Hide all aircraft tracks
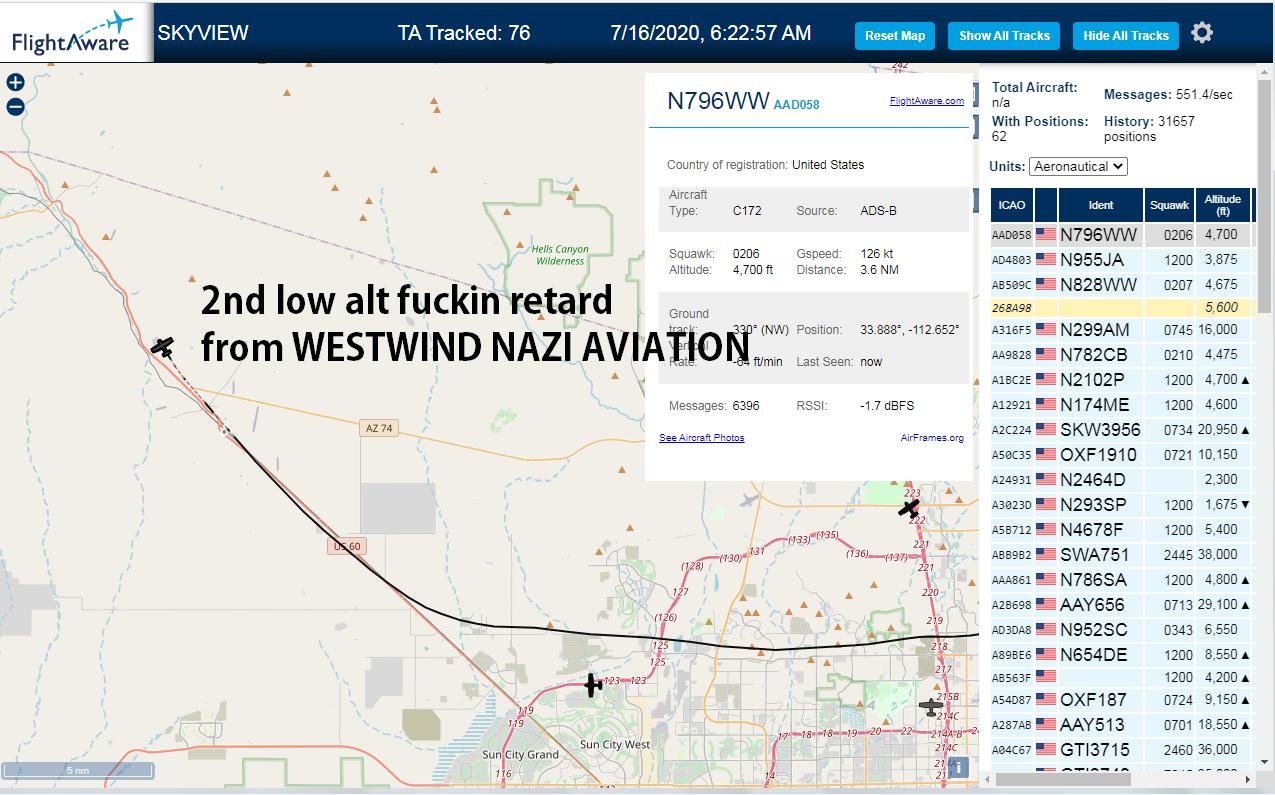Image resolution: width=1275 pixels, height=795 pixels. [x=1126, y=36]
